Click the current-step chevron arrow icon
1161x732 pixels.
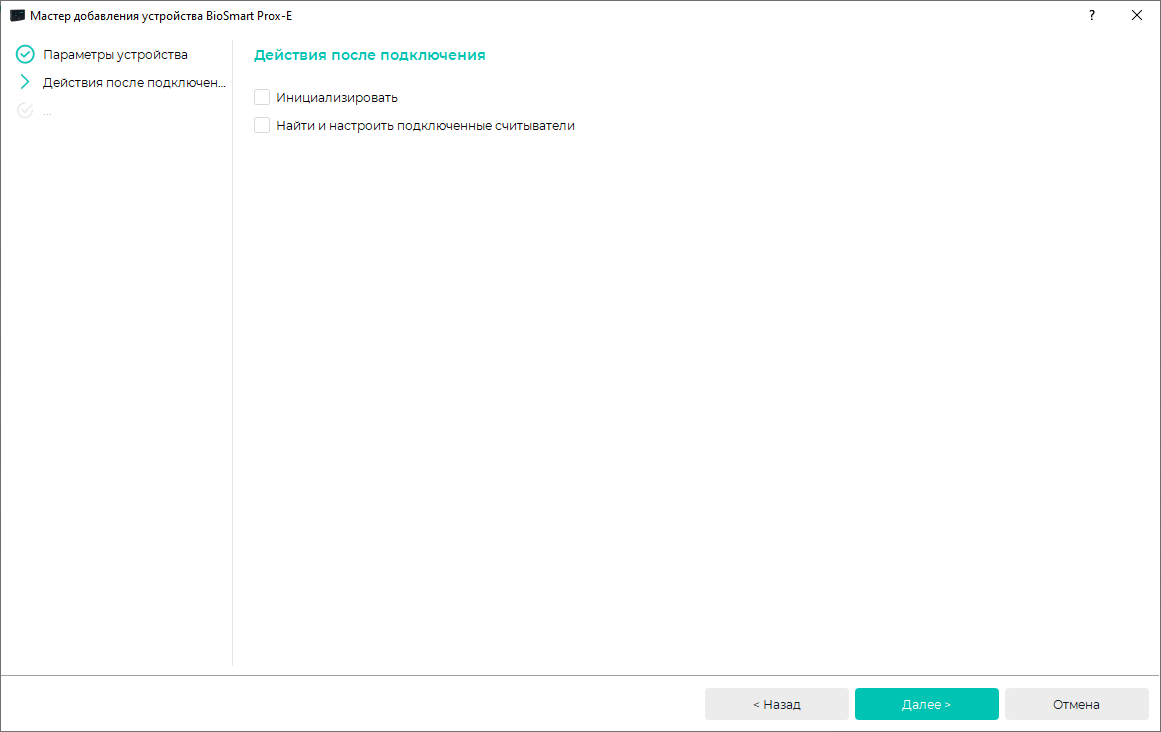(25, 81)
